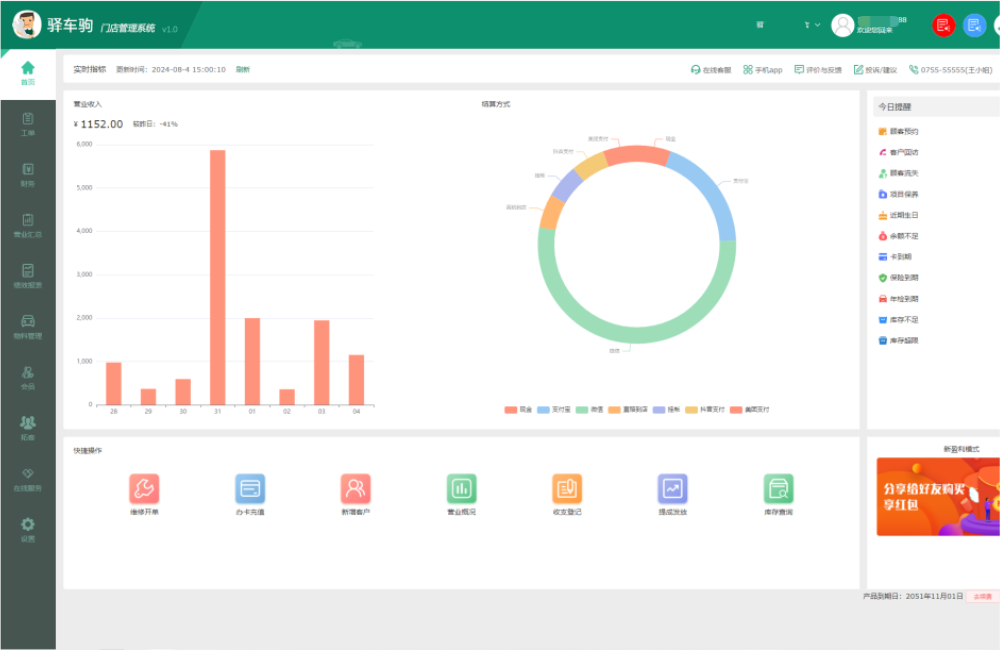This screenshot has width=1000, height=650.
Task: Toggle the 支付宝 legend swatch
Action: click(543, 410)
